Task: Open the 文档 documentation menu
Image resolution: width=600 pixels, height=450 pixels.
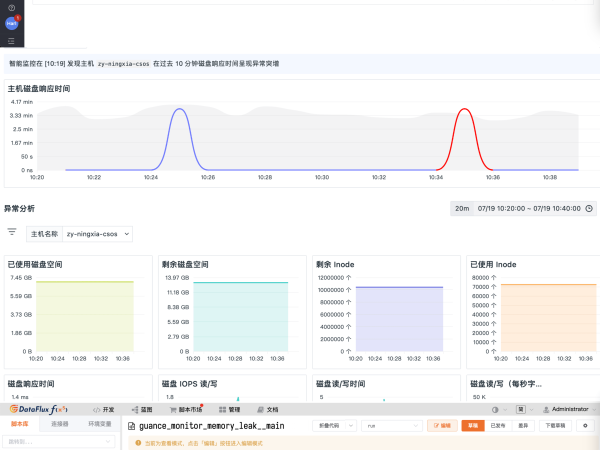Action: 268,410
